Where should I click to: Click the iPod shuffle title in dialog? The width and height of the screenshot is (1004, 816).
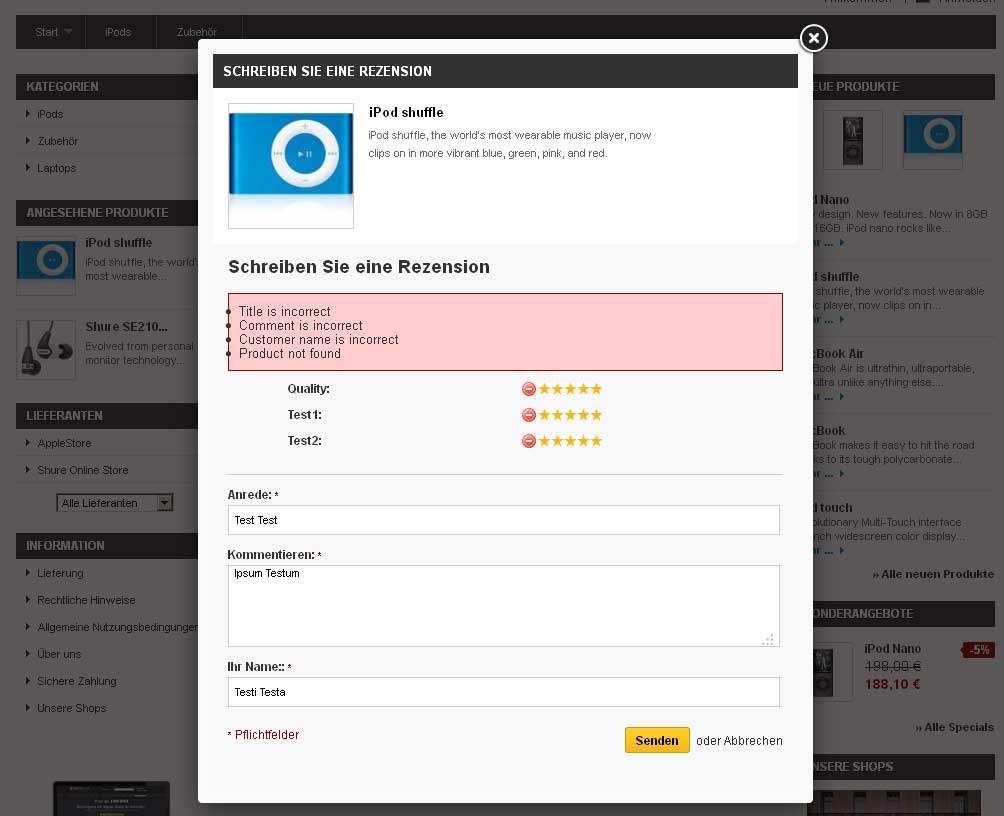[x=406, y=113]
